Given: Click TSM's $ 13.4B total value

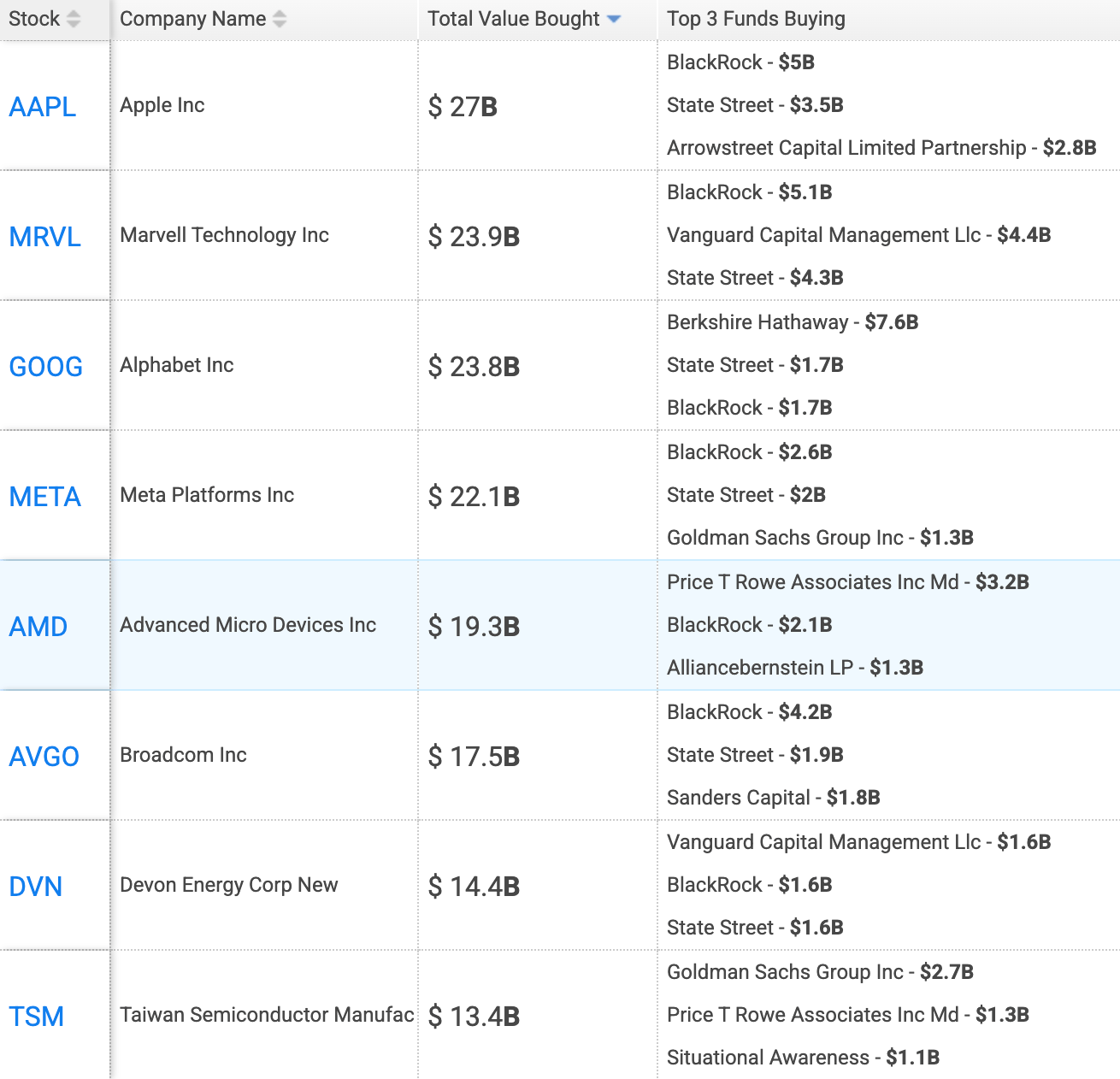Looking at the screenshot, I should [x=474, y=1017].
